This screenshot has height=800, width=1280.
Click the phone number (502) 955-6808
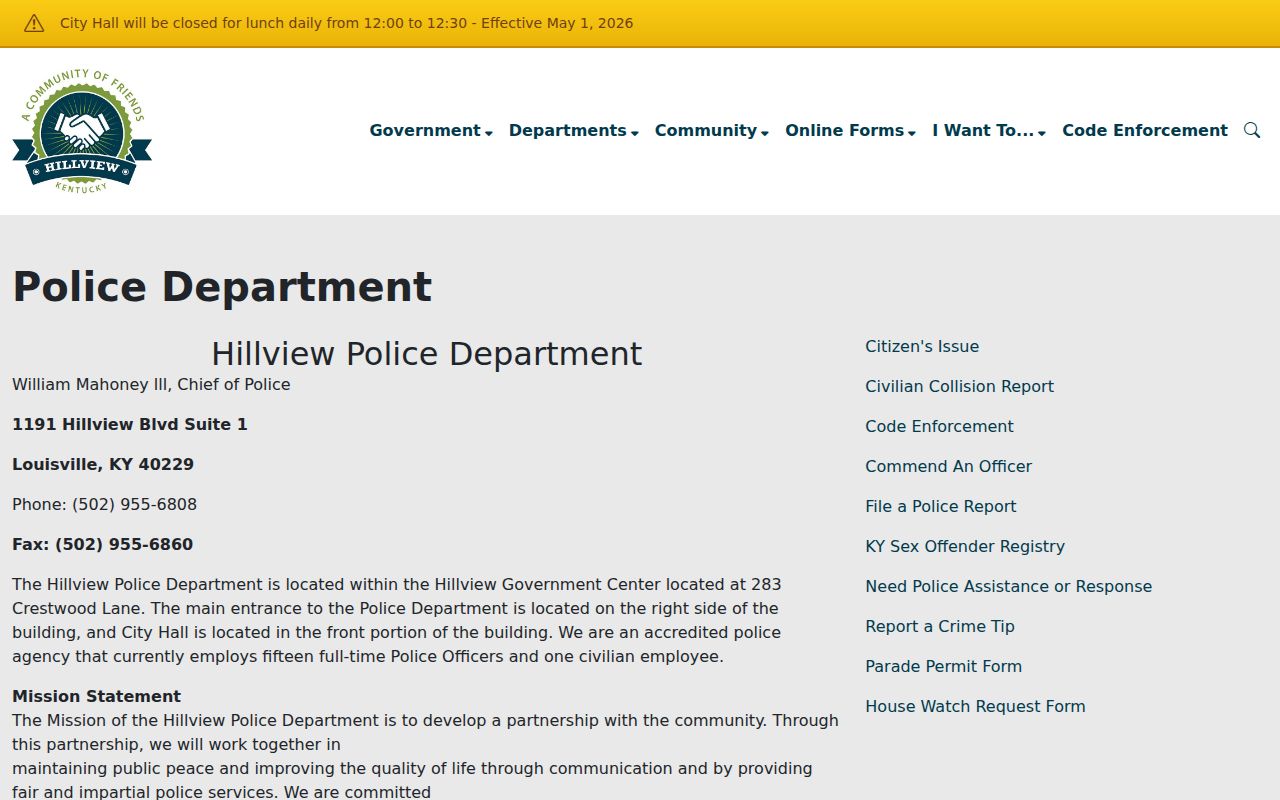click(x=134, y=504)
